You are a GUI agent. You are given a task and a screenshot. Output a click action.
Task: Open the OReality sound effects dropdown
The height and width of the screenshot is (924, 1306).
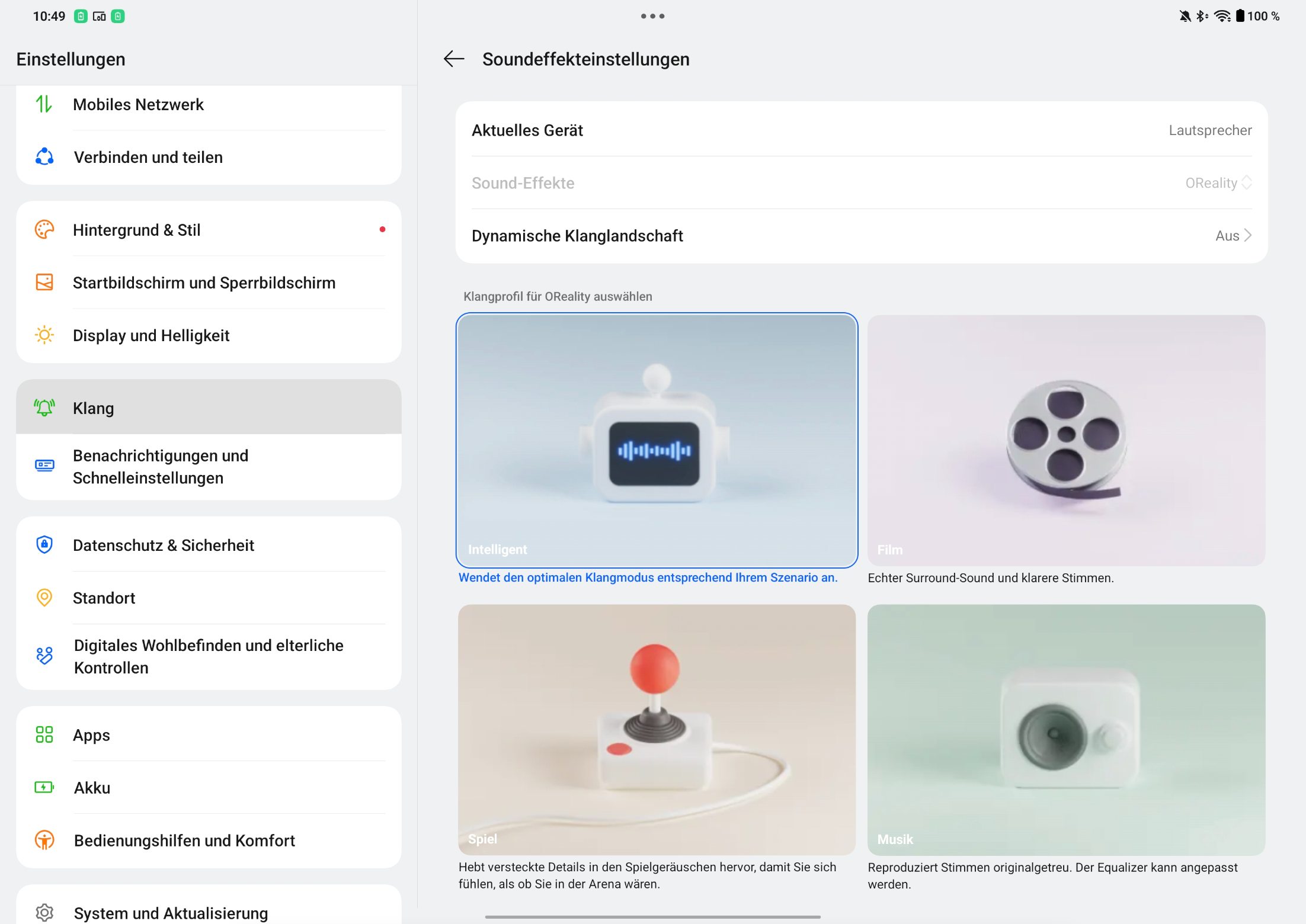click(1218, 183)
